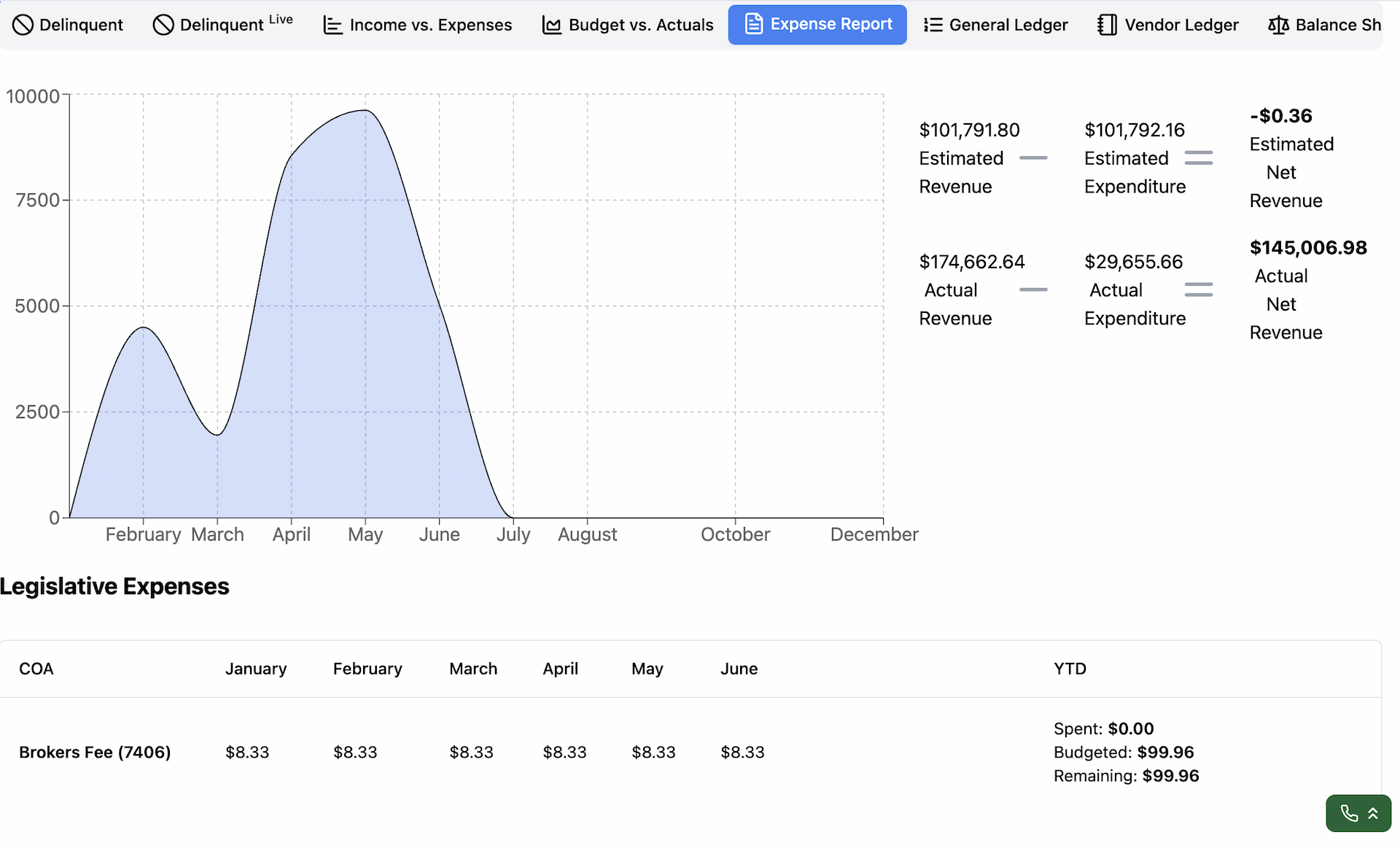
Task: Click the Brokers Fee June $8.33 cell
Action: tap(742, 753)
